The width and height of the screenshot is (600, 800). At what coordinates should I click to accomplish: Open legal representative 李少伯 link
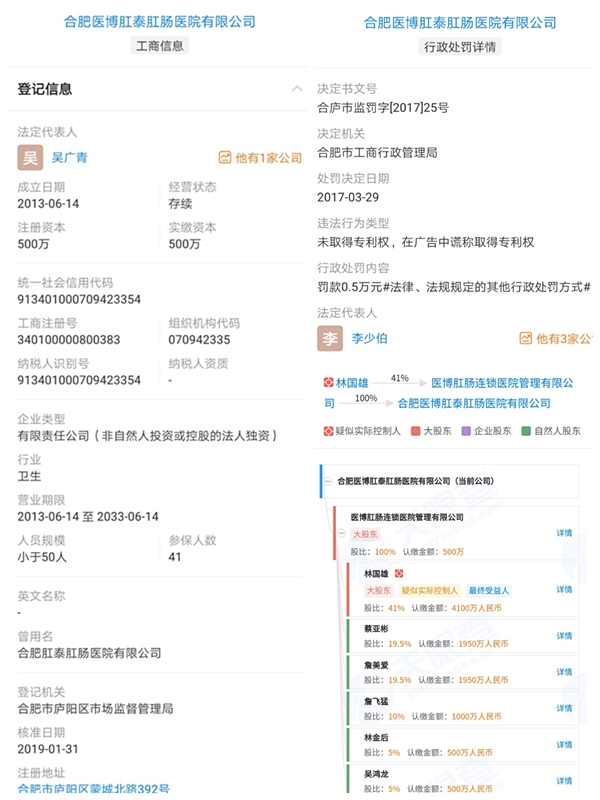[369, 338]
